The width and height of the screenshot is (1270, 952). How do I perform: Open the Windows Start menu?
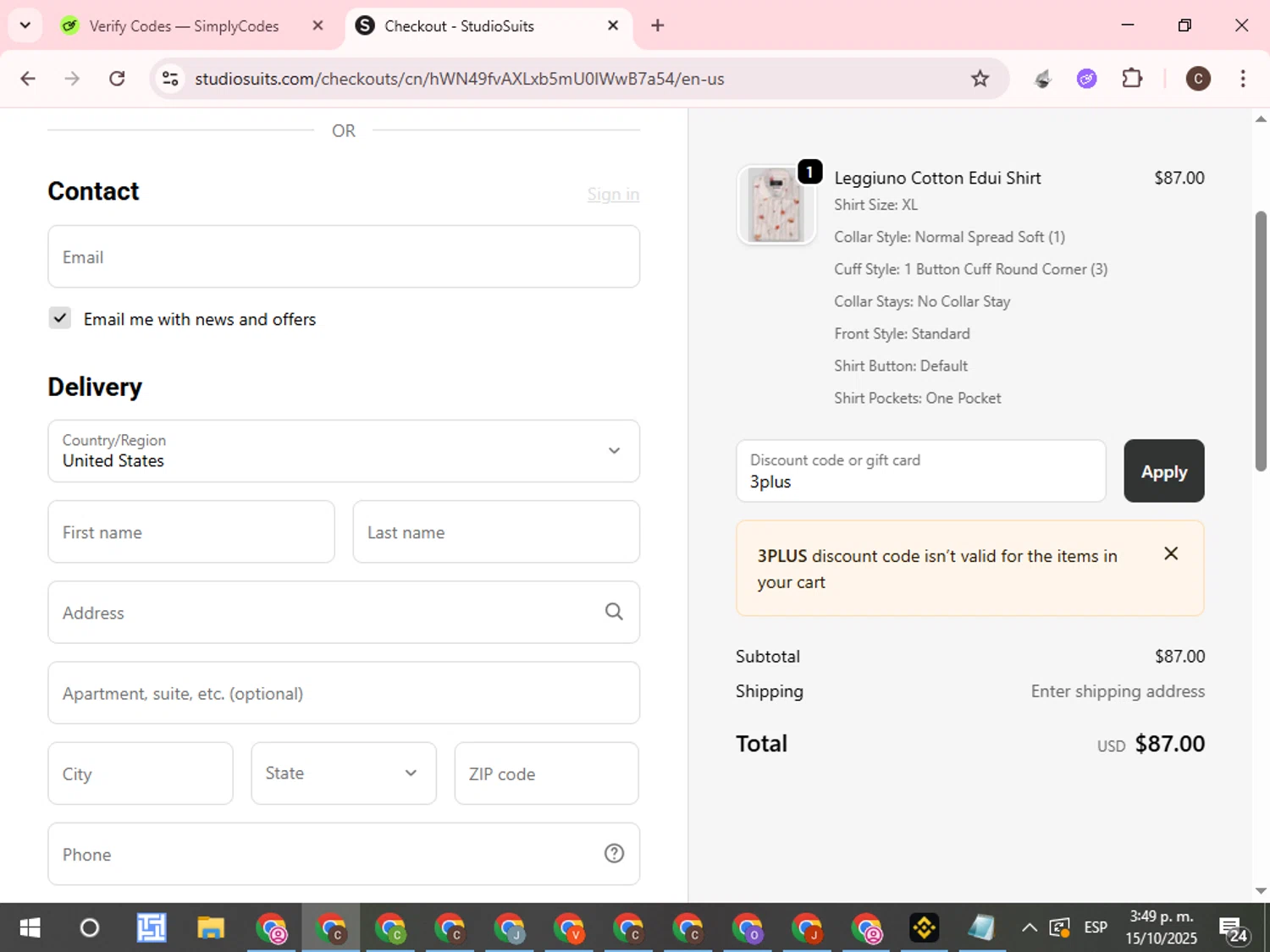(30, 928)
